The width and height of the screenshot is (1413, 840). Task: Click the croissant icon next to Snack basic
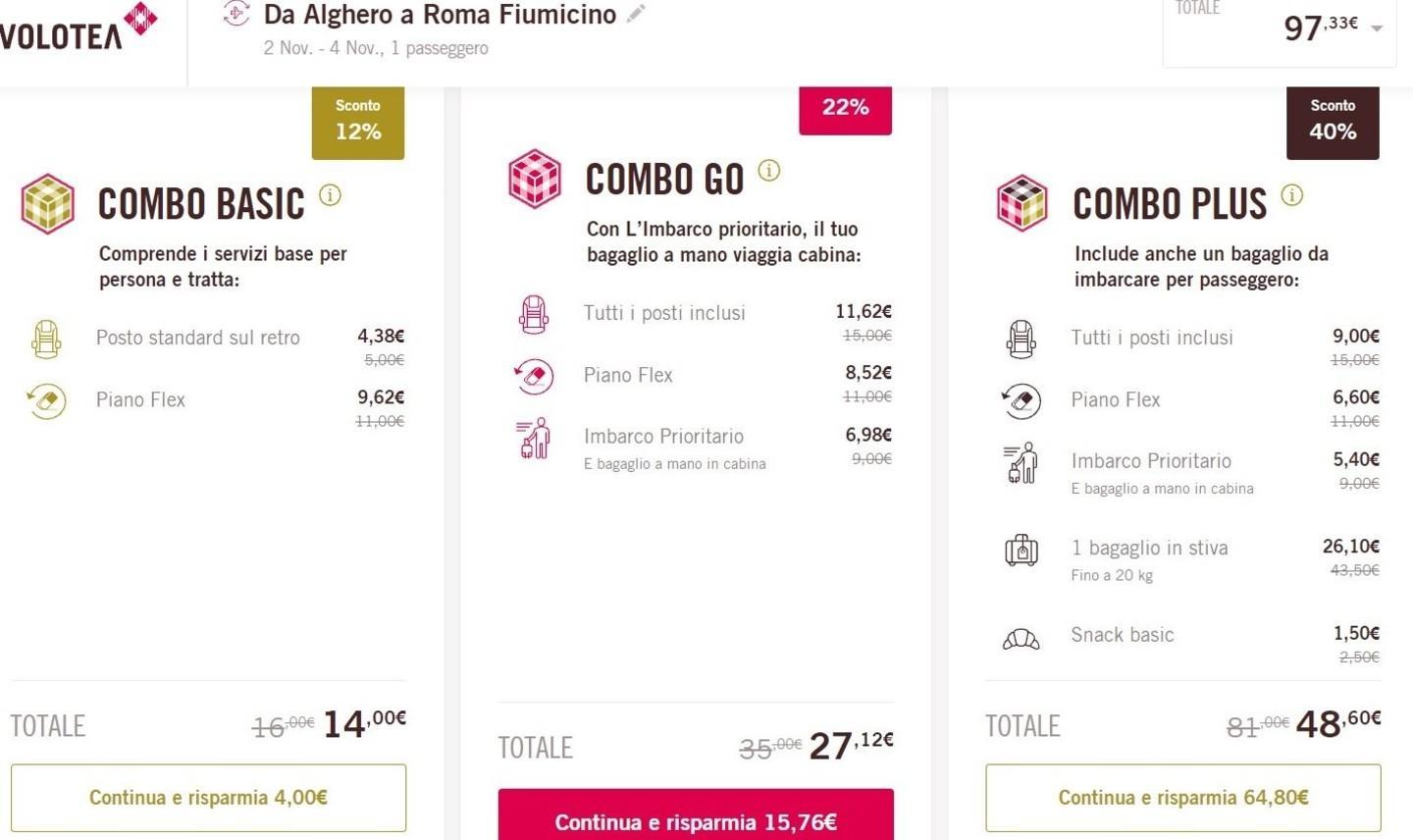pyautogui.click(x=1020, y=637)
